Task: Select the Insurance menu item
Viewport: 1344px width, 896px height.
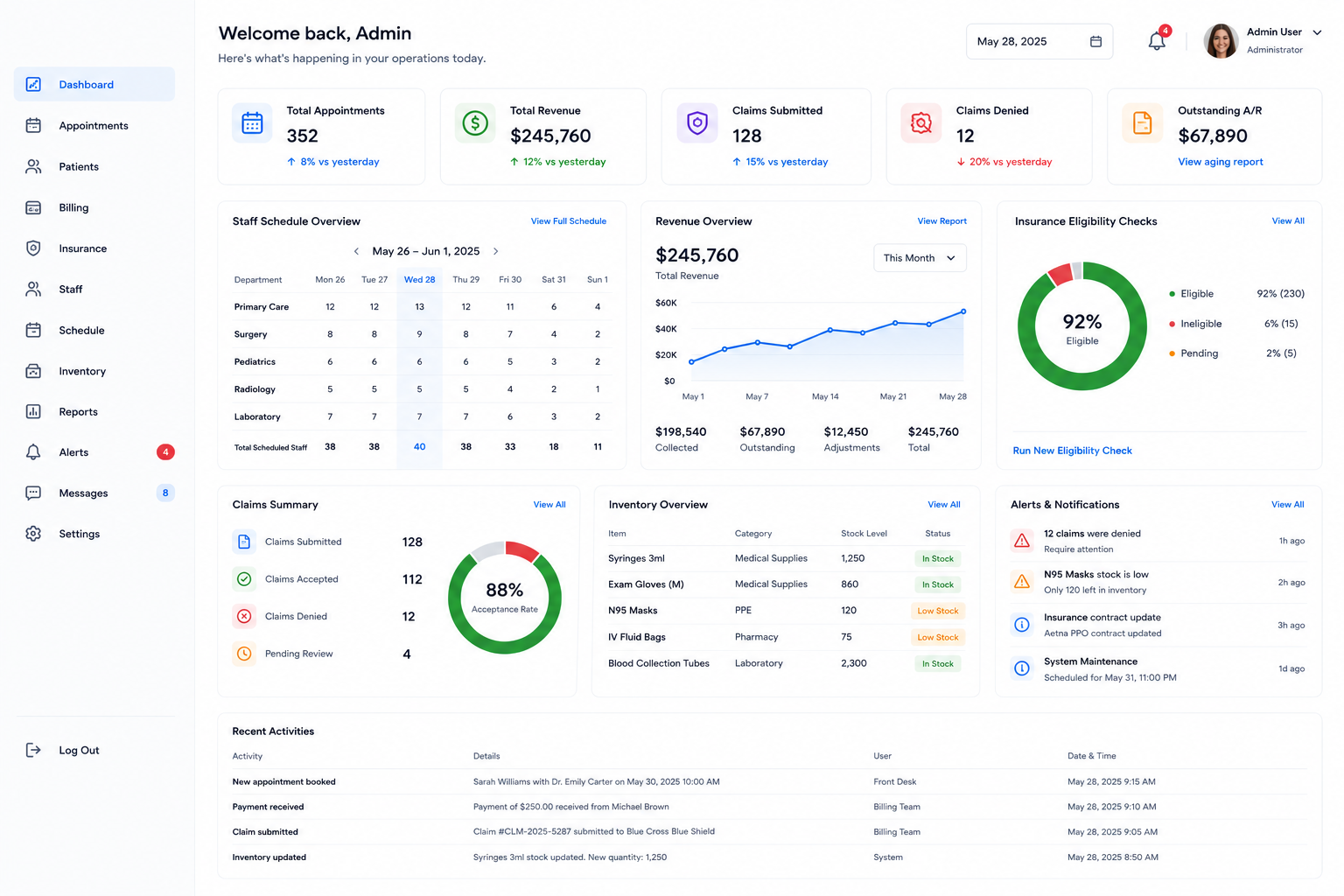Action: [94, 248]
